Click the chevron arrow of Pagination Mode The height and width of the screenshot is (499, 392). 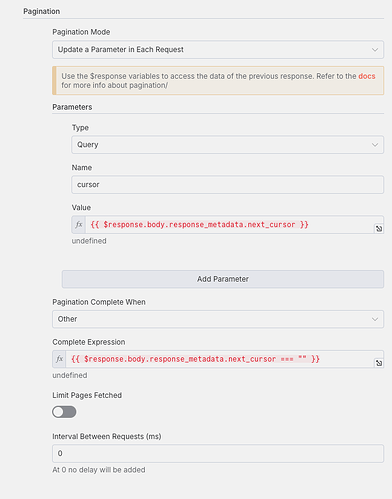tap(375, 50)
